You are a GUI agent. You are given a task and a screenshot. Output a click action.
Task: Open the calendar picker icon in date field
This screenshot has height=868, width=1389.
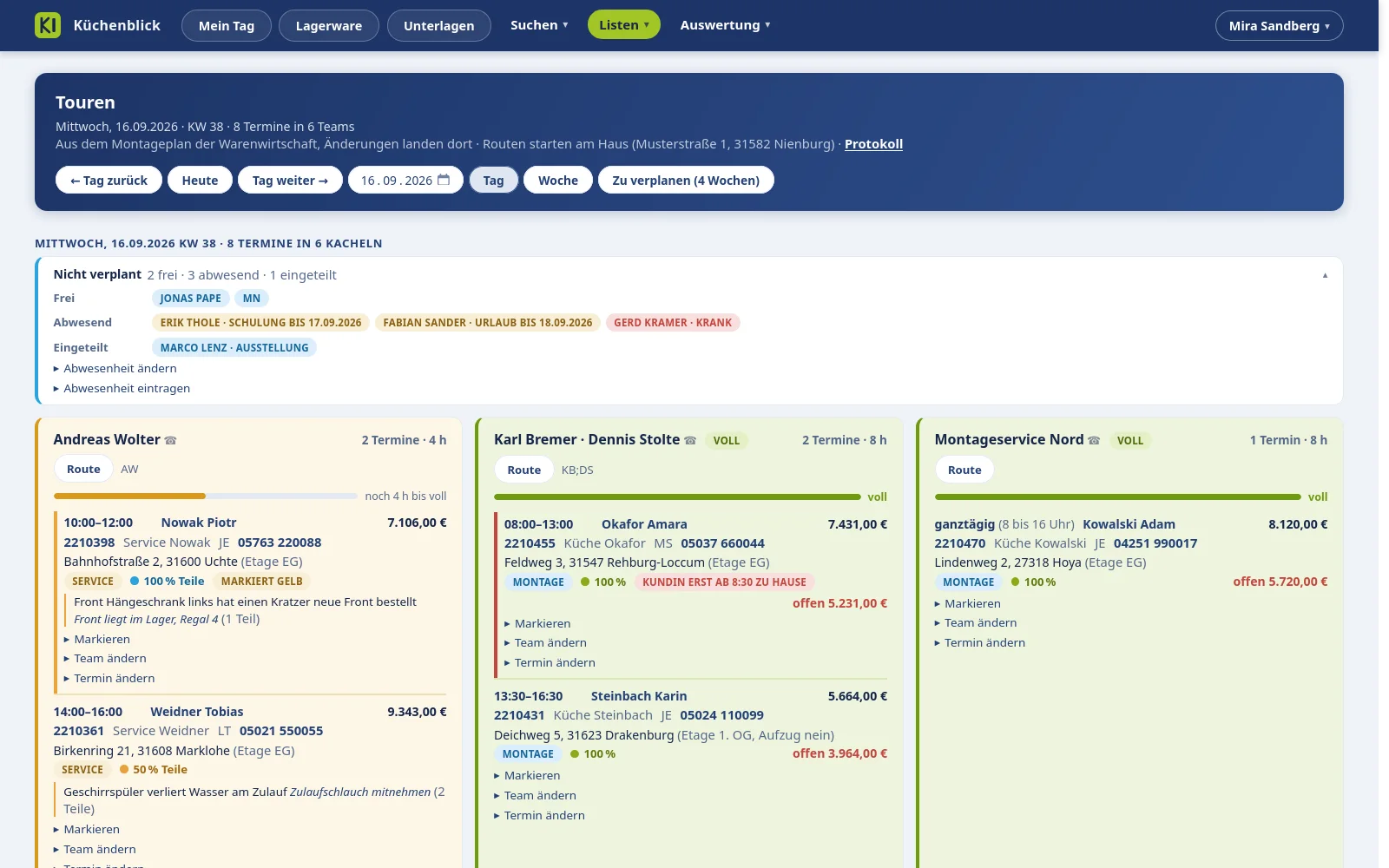click(444, 180)
